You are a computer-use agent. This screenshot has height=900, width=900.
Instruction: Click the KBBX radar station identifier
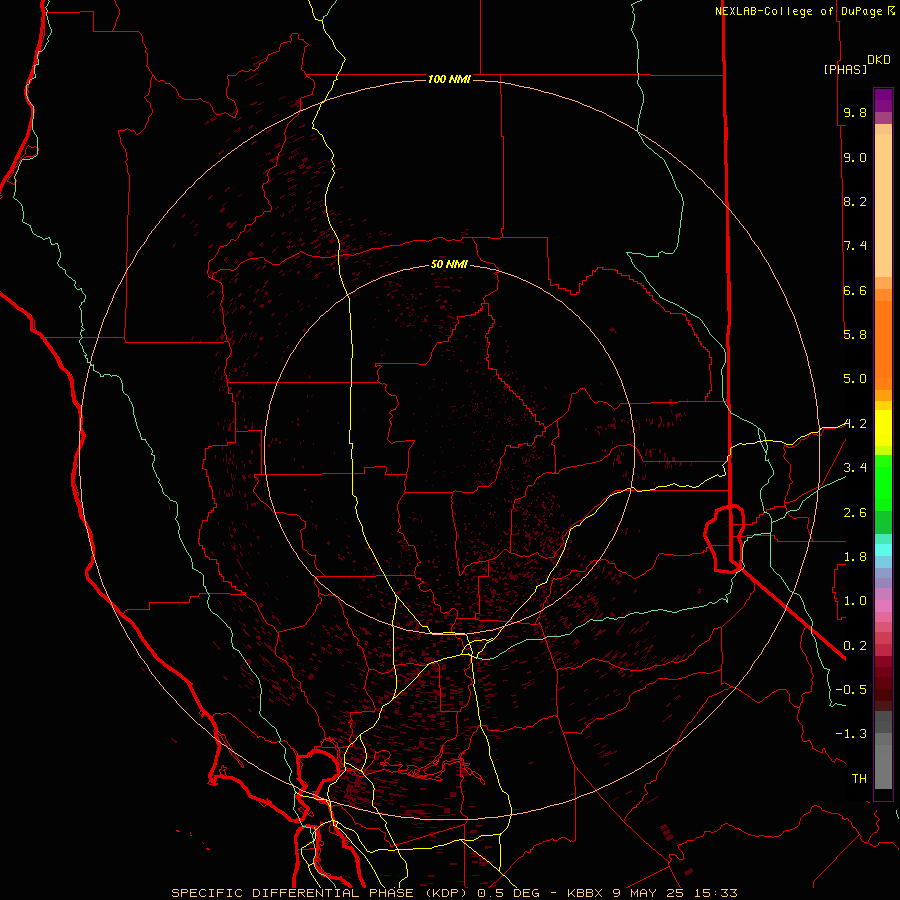click(585, 893)
